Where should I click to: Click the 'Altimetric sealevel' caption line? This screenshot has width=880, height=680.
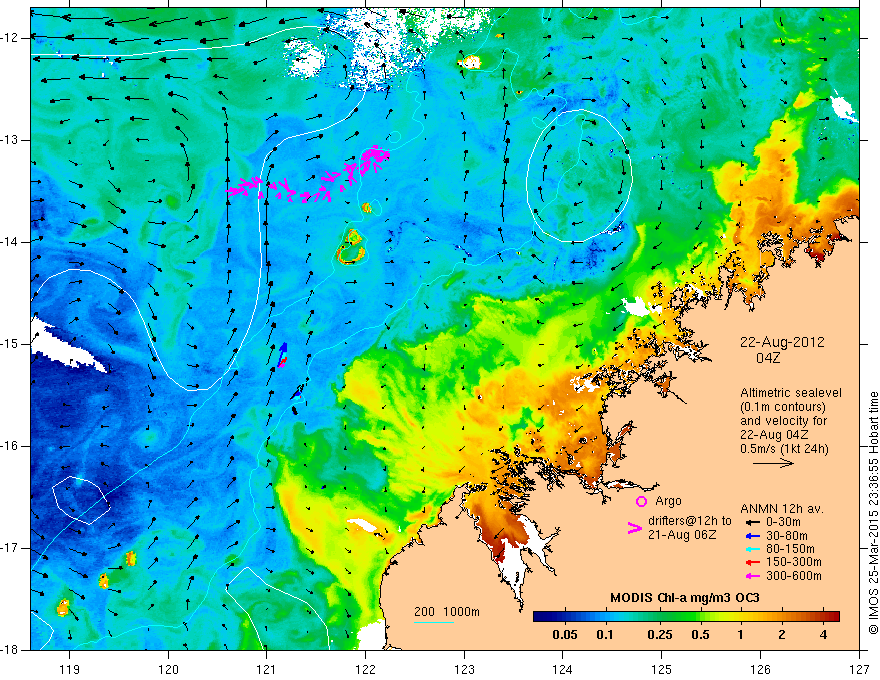point(790,393)
